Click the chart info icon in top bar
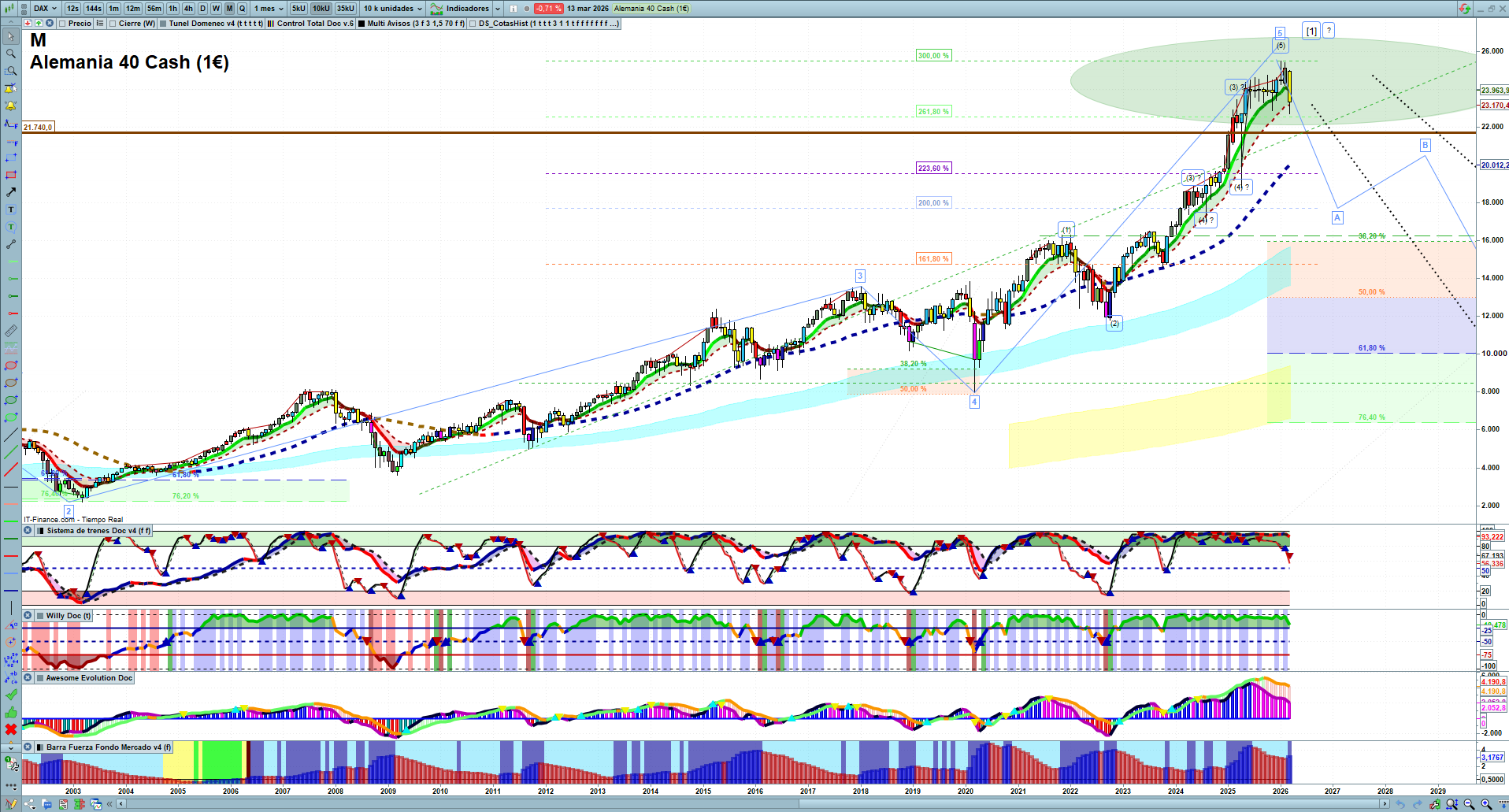Screen dimensions: 1509x812 (x=514, y=9)
